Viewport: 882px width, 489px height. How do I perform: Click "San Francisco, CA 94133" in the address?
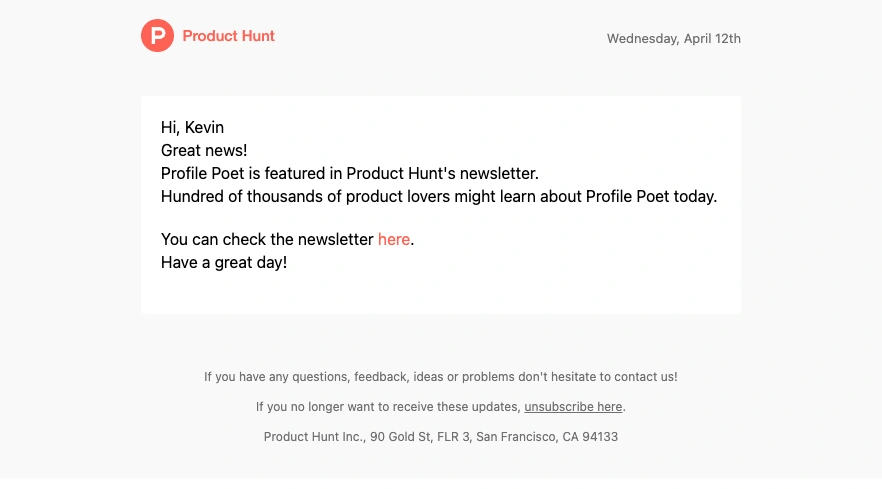tap(547, 437)
